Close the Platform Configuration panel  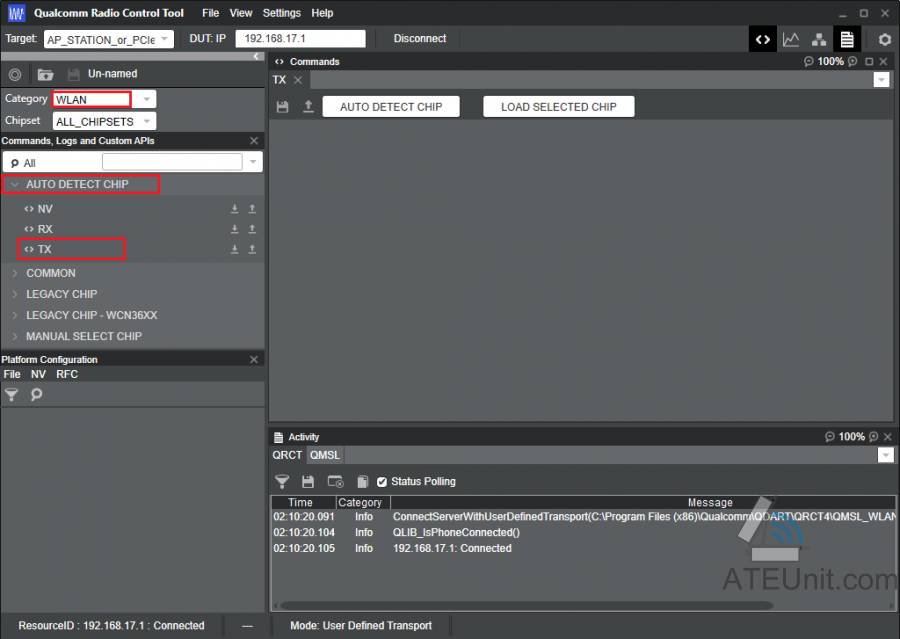coord(254,359)
